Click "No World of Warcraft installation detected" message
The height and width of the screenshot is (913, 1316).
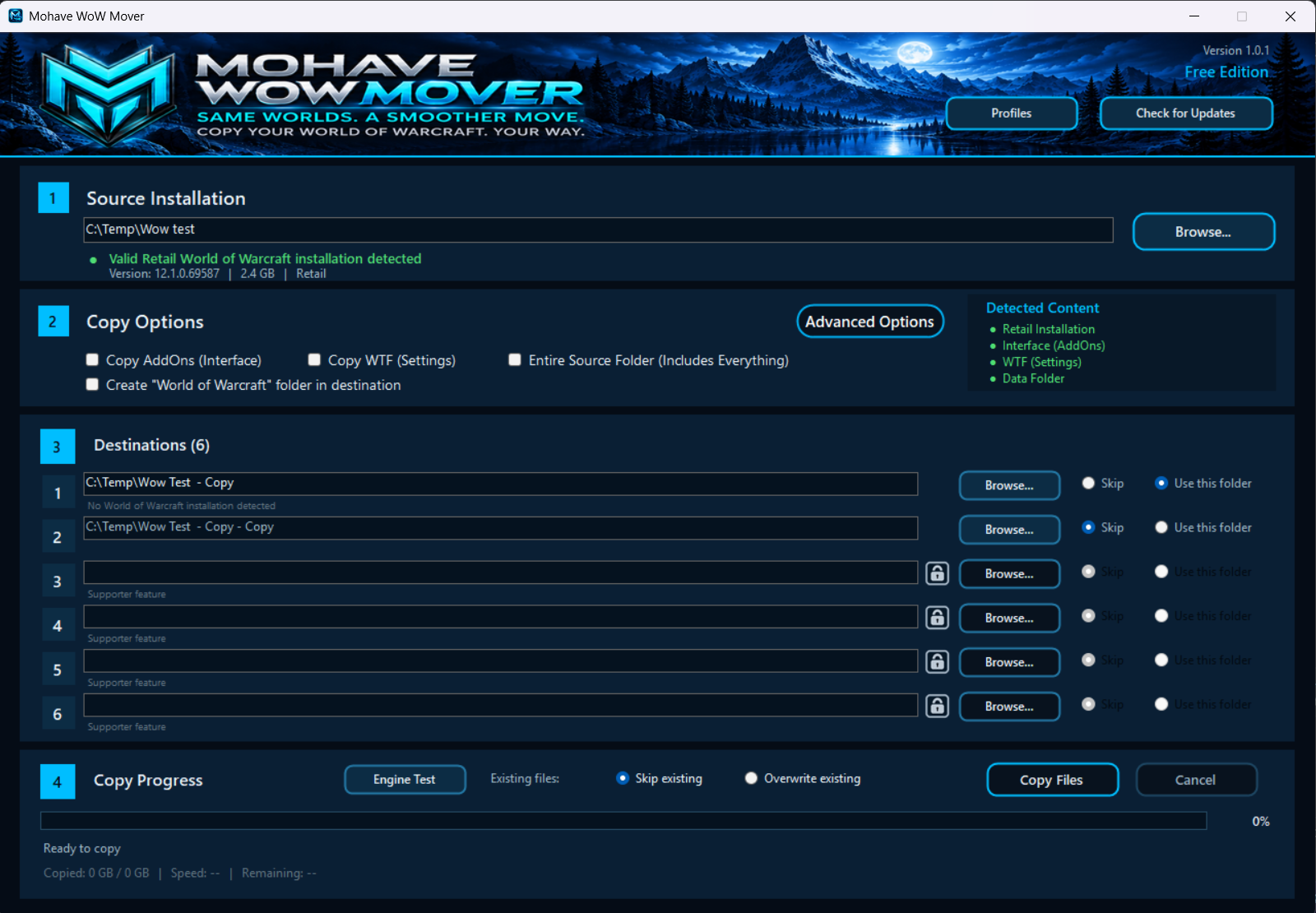click(x=181, y=506)
